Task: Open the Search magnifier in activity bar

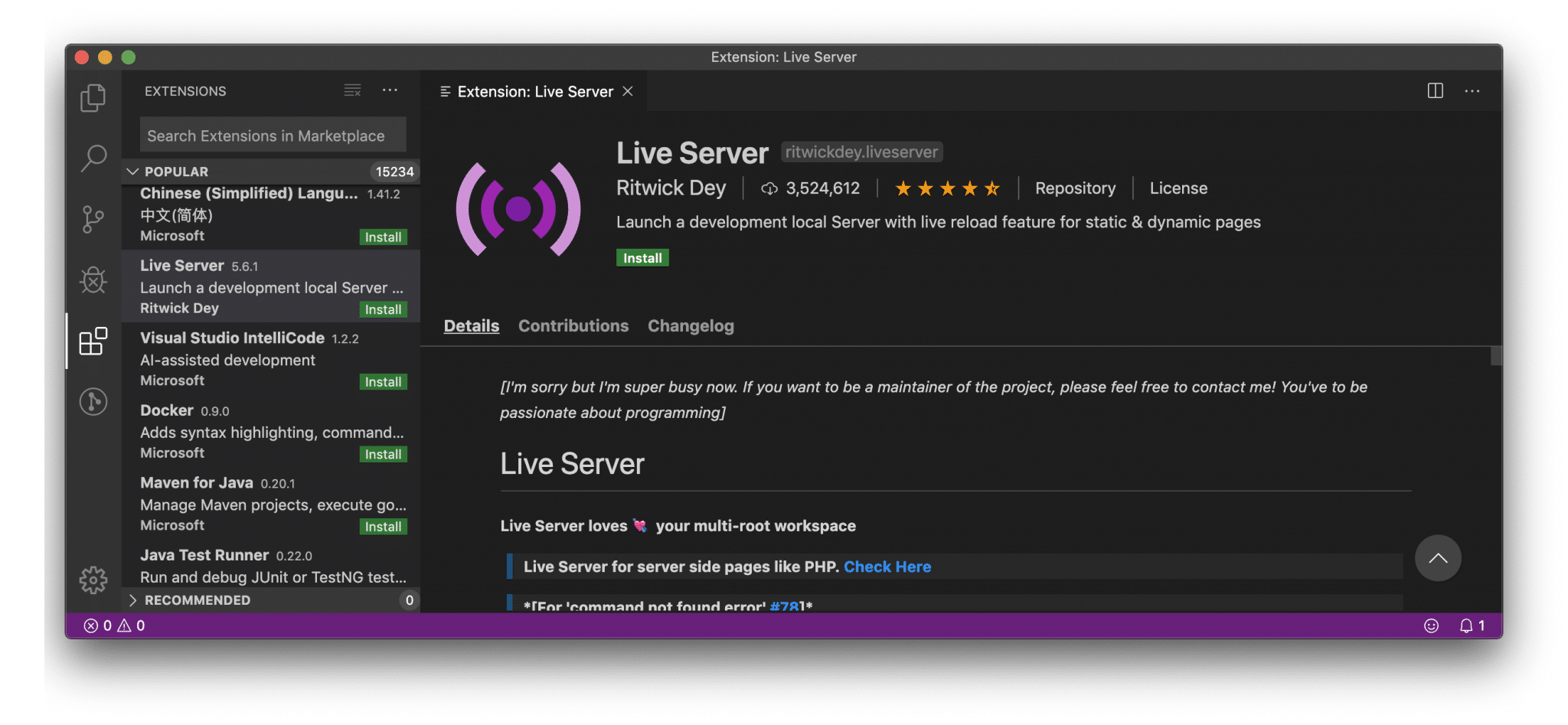Action: [93, 158]
